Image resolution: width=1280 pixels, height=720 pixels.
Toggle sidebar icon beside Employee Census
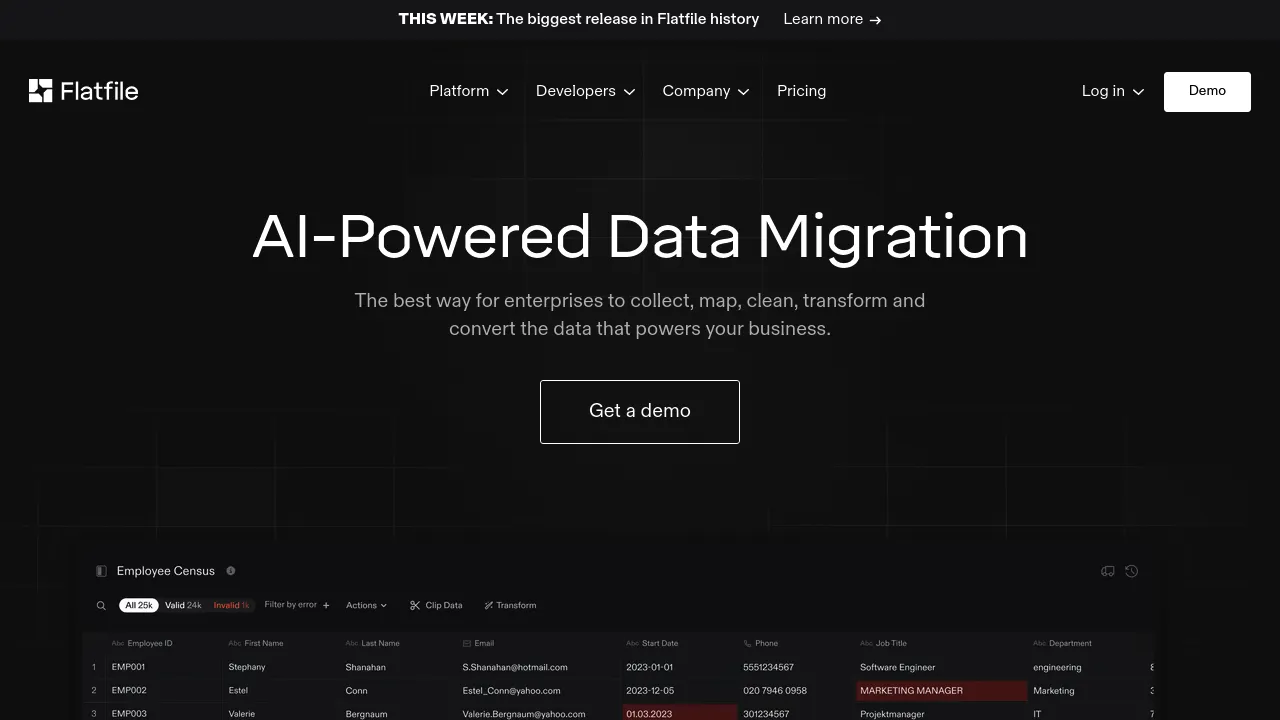101,571
